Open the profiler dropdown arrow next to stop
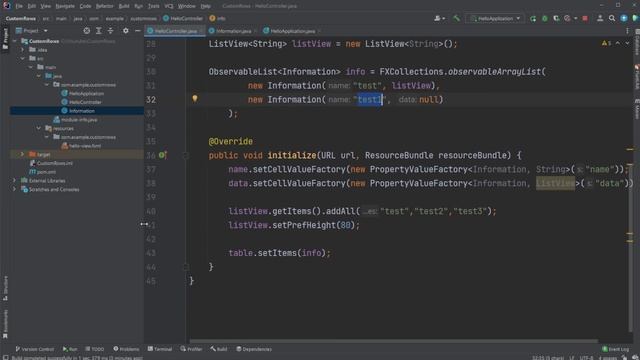Viewport: 640px width, 360px height. (576, 18)
